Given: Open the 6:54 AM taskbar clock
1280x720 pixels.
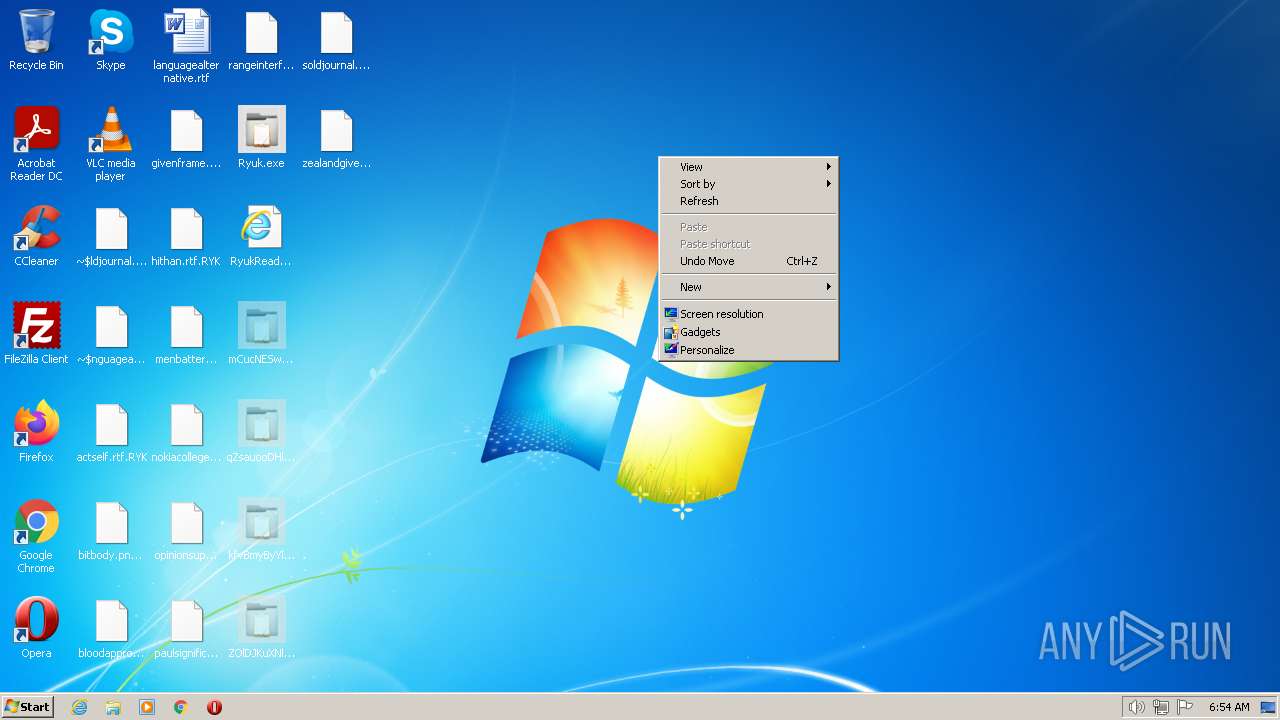Looking at the screenshot, I should pos(1229,707).
